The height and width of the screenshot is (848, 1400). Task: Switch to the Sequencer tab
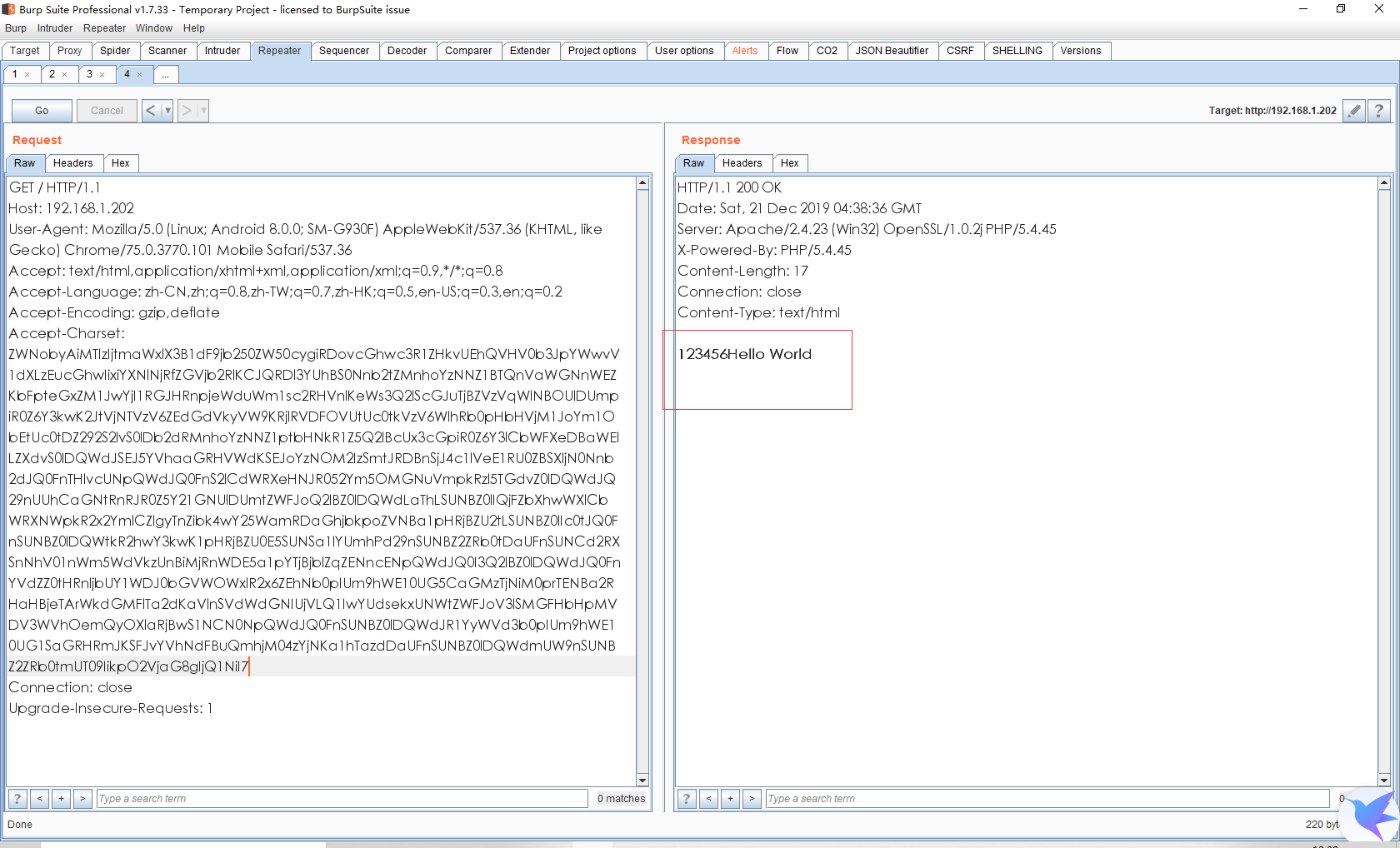click(x=344, y=51)
